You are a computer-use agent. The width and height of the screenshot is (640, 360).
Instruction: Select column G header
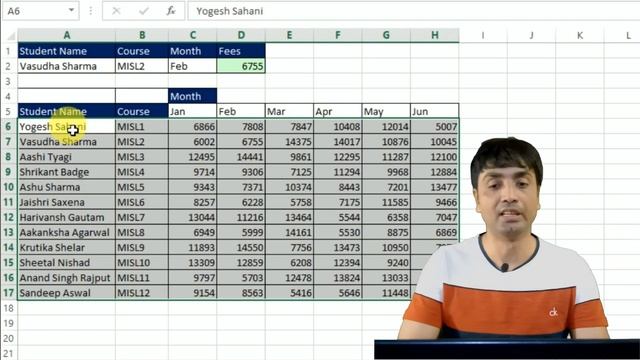pos(386,35)
